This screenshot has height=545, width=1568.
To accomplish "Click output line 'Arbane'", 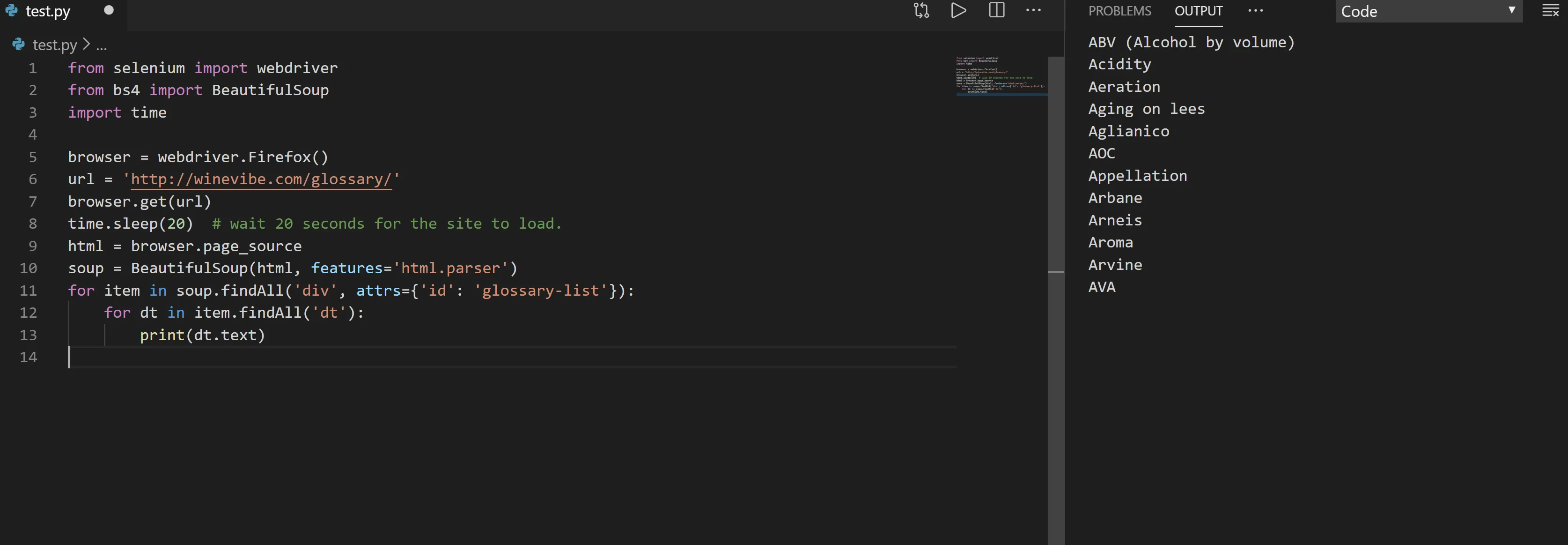I will [1115, 198].
